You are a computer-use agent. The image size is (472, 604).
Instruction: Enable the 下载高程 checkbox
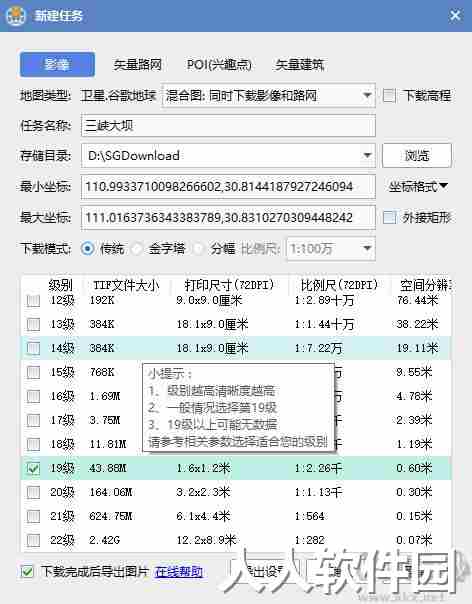tap(389, 95)
